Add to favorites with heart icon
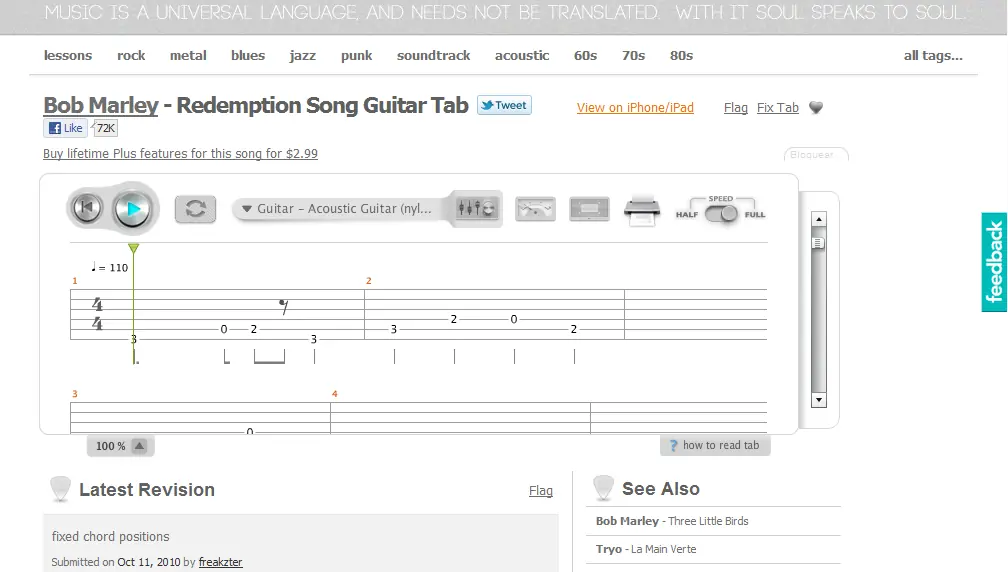 pos(816,107)
